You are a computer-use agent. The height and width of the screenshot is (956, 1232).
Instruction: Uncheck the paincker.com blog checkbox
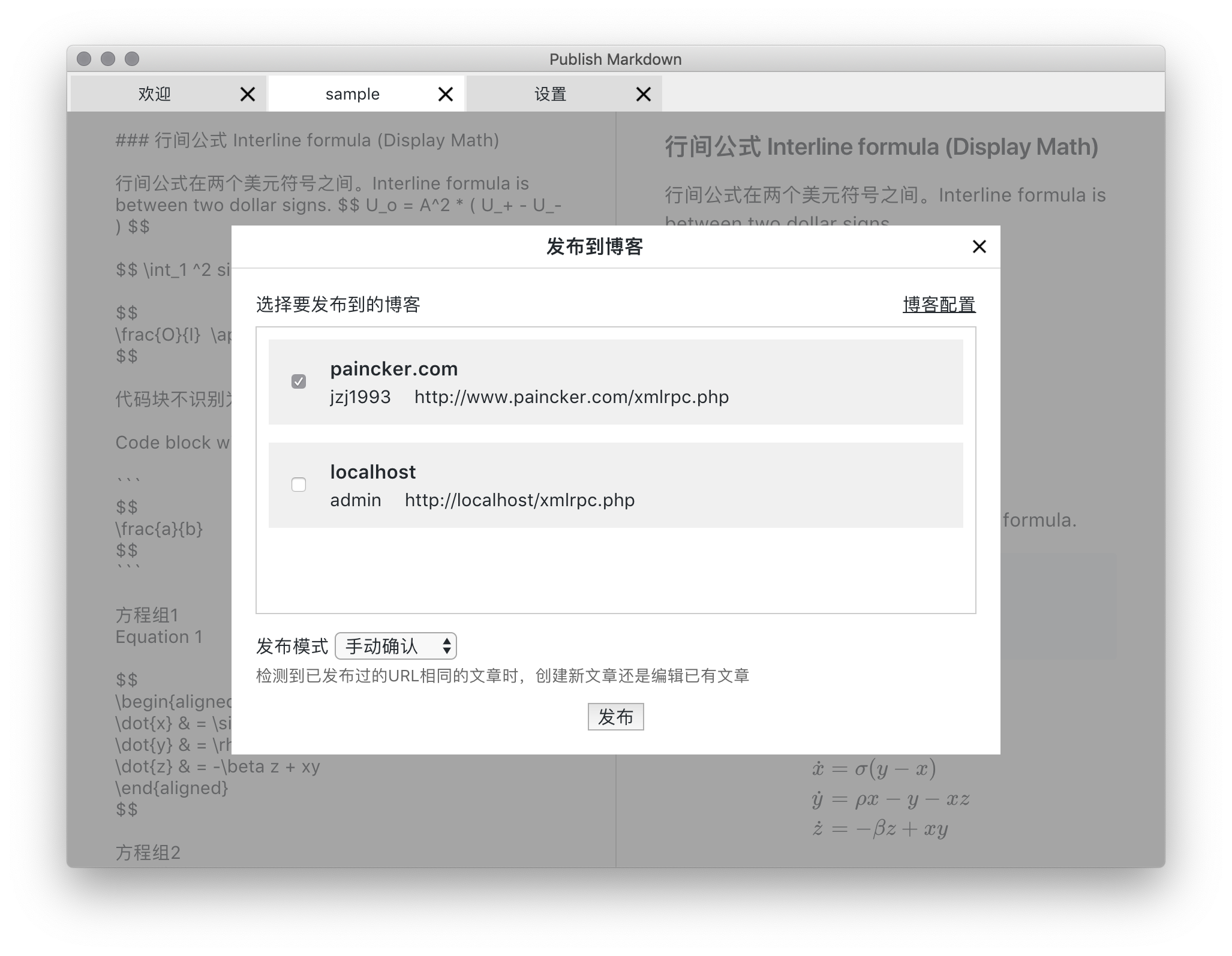coord(299,381)
